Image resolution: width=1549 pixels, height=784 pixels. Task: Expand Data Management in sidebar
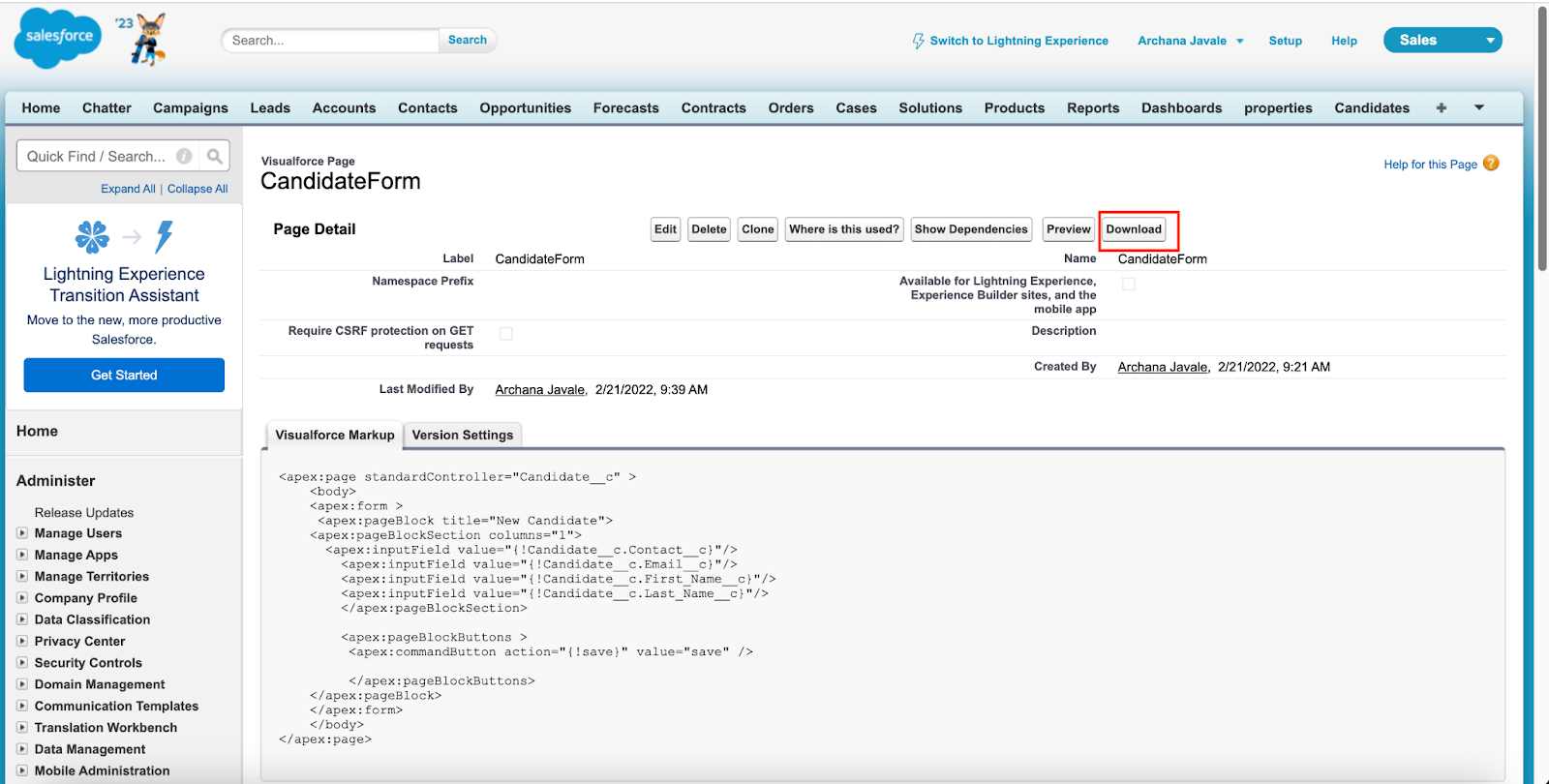[22, 749]
